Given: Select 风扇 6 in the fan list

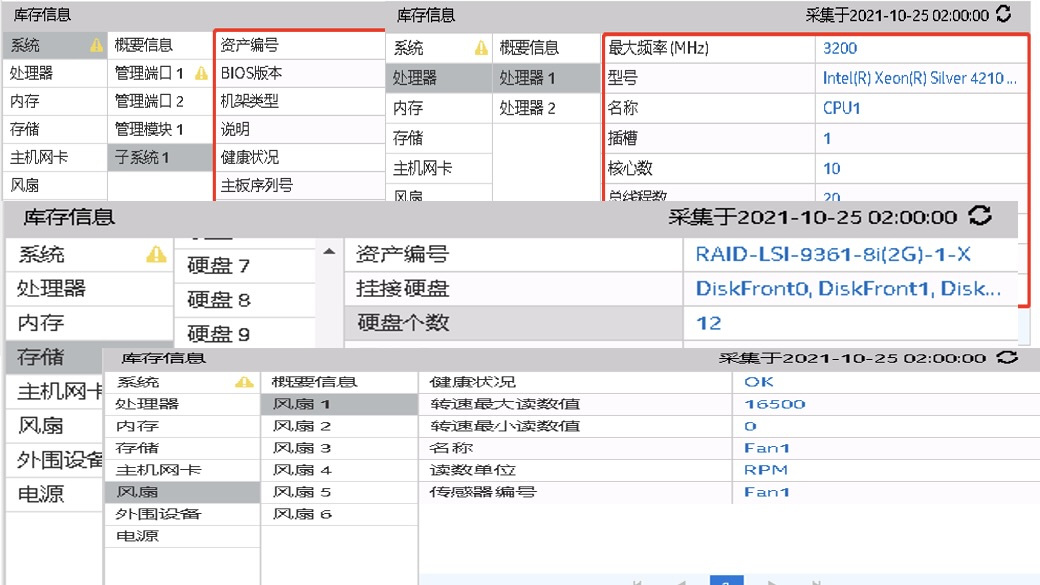Looking at the screenshot, I should click(x=302, y=514).
